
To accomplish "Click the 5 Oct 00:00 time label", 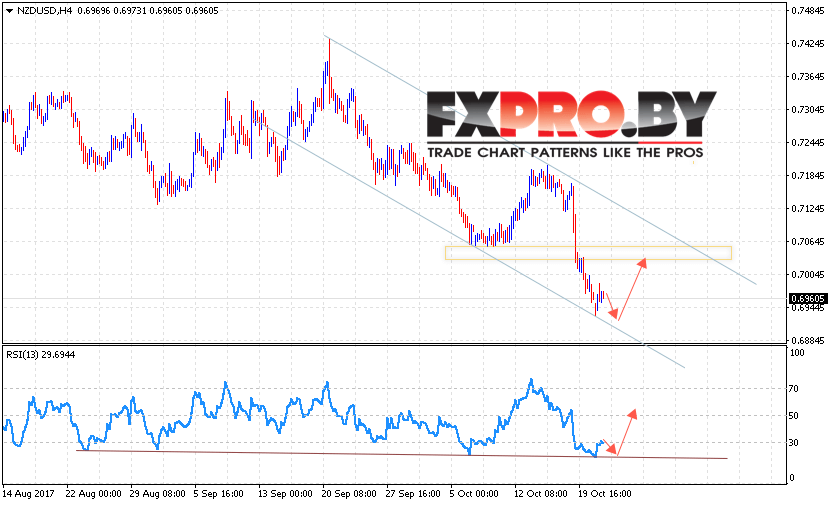I will [474, 494].
